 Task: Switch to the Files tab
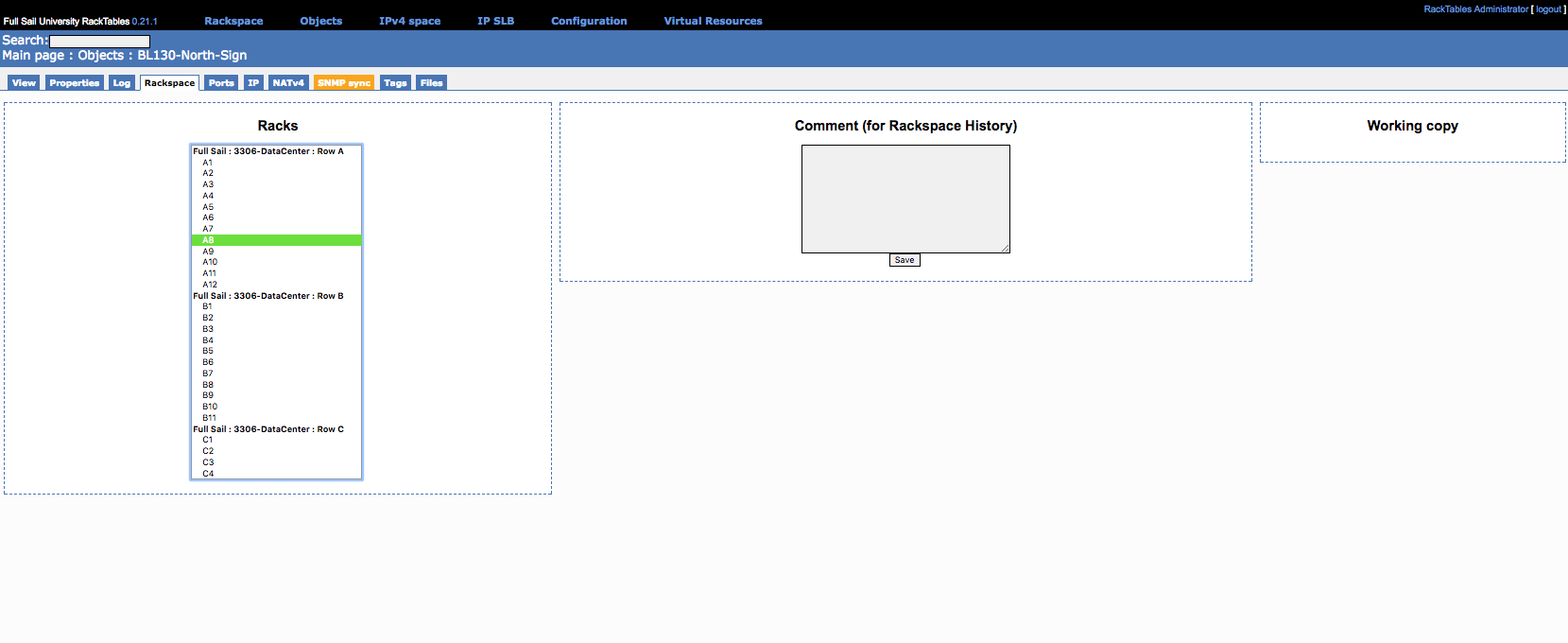[431, 83]
